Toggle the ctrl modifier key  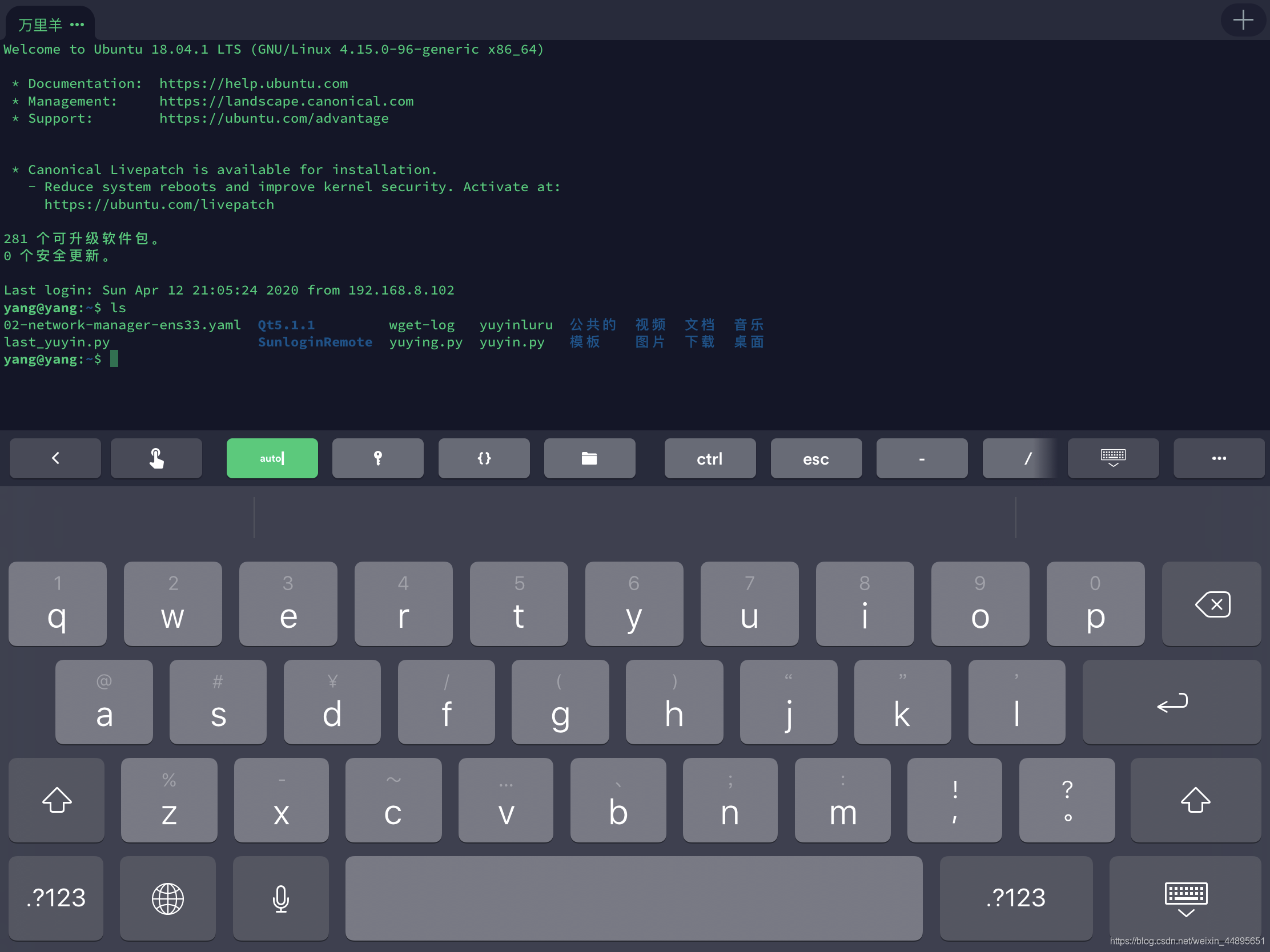710,458
